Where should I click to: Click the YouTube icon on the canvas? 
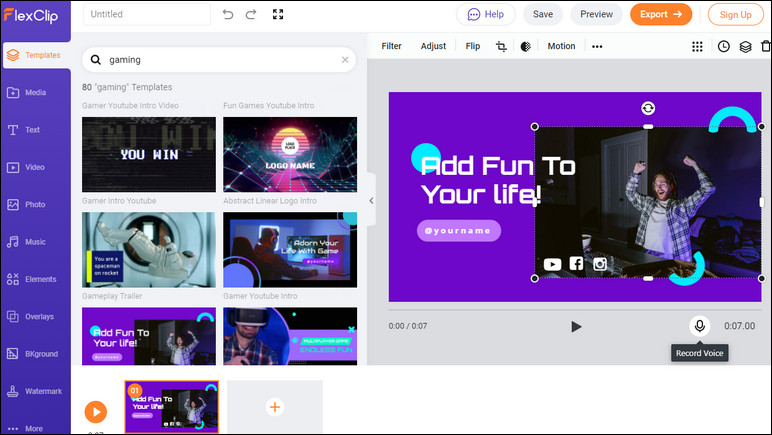click(552, 264)
